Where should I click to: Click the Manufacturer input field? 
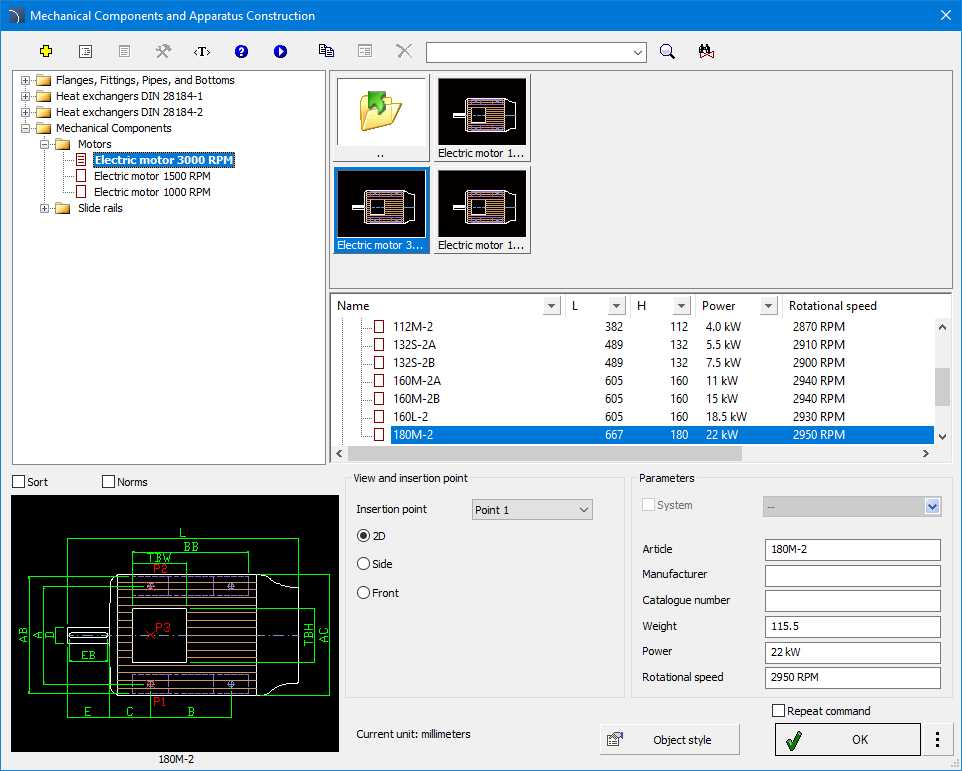(852, 575)
